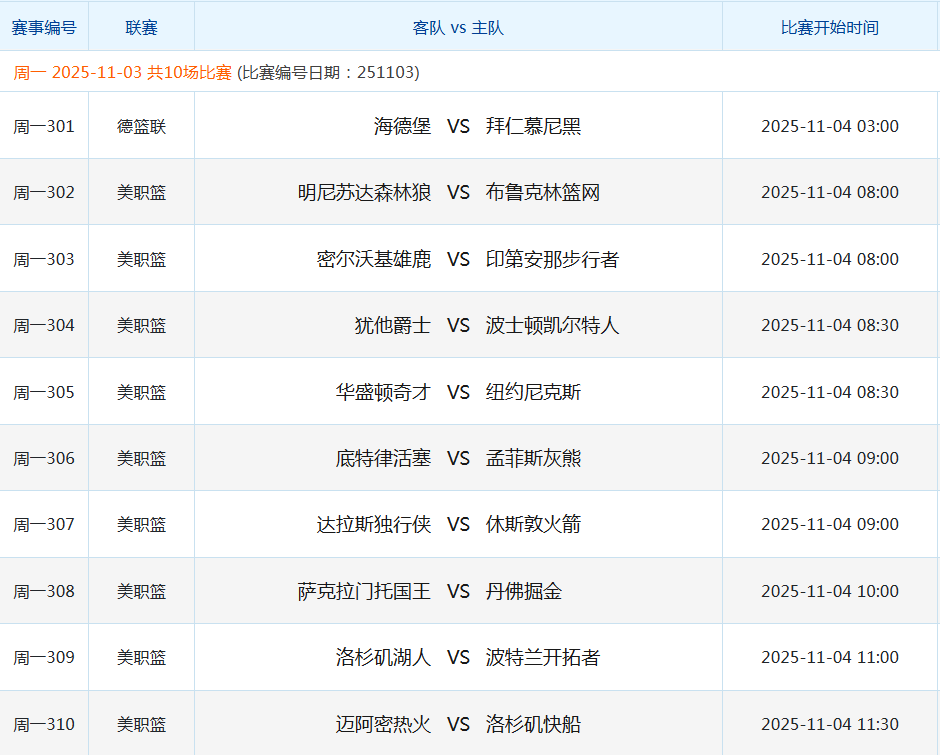
Task: Open 拜仁慕尼黑 team name
Action: [533, 126]
